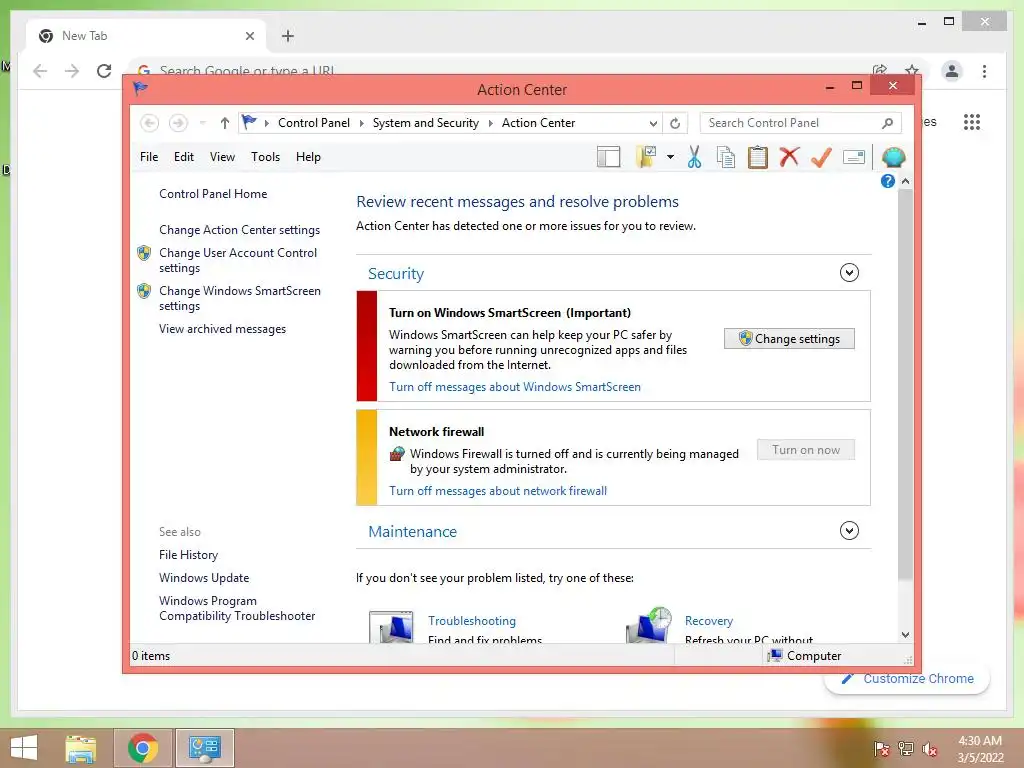Click the red X Delete icon
This screenshot has width=1024, height=768.
click(x=790, y=157)
